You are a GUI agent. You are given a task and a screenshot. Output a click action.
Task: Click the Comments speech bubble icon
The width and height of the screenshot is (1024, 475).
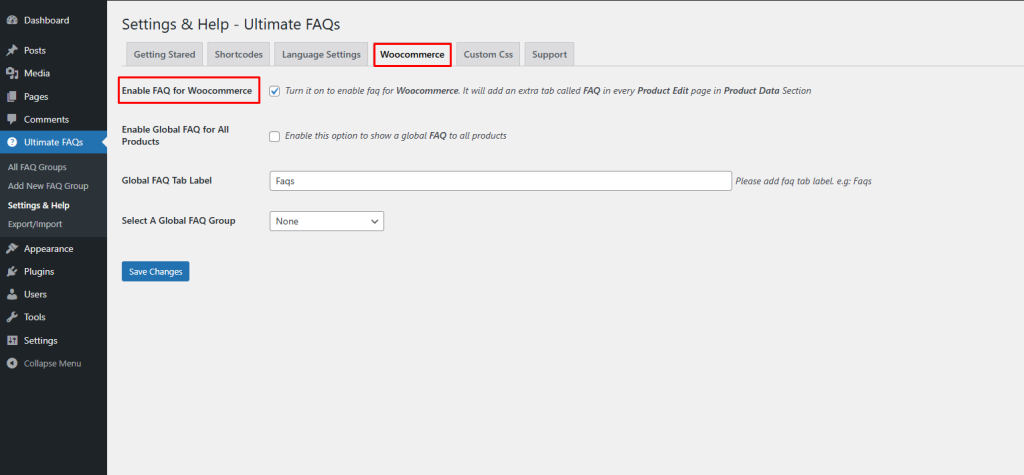pos(12,120)
